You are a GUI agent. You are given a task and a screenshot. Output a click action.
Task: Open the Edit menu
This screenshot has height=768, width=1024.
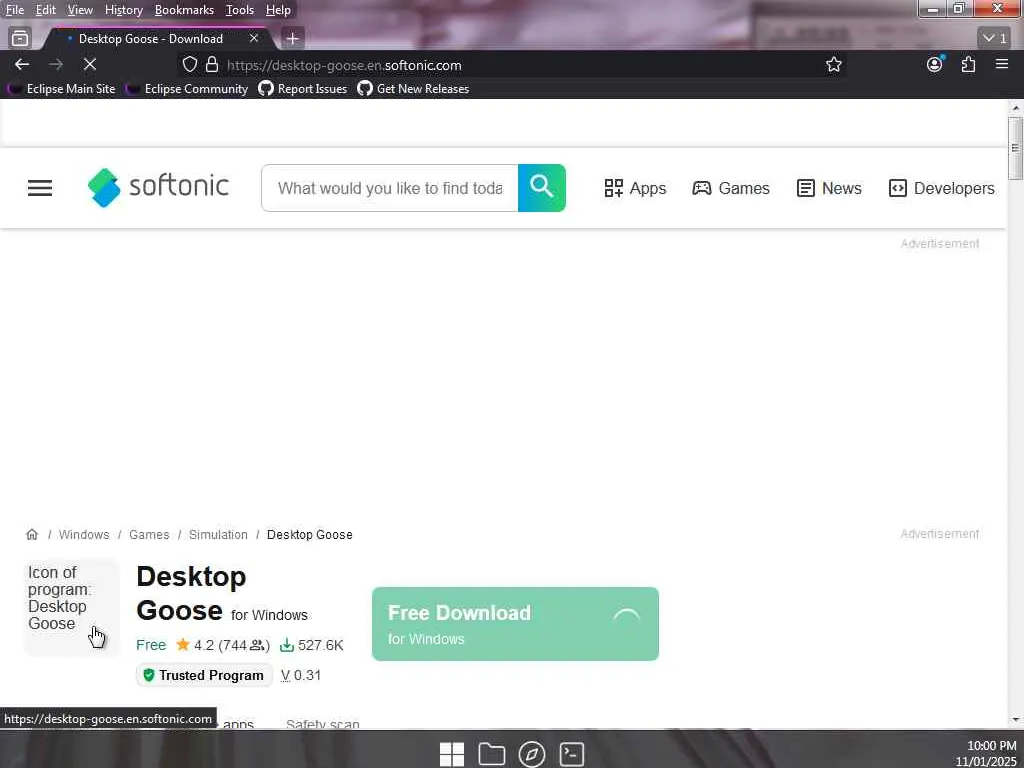(46, 10)
